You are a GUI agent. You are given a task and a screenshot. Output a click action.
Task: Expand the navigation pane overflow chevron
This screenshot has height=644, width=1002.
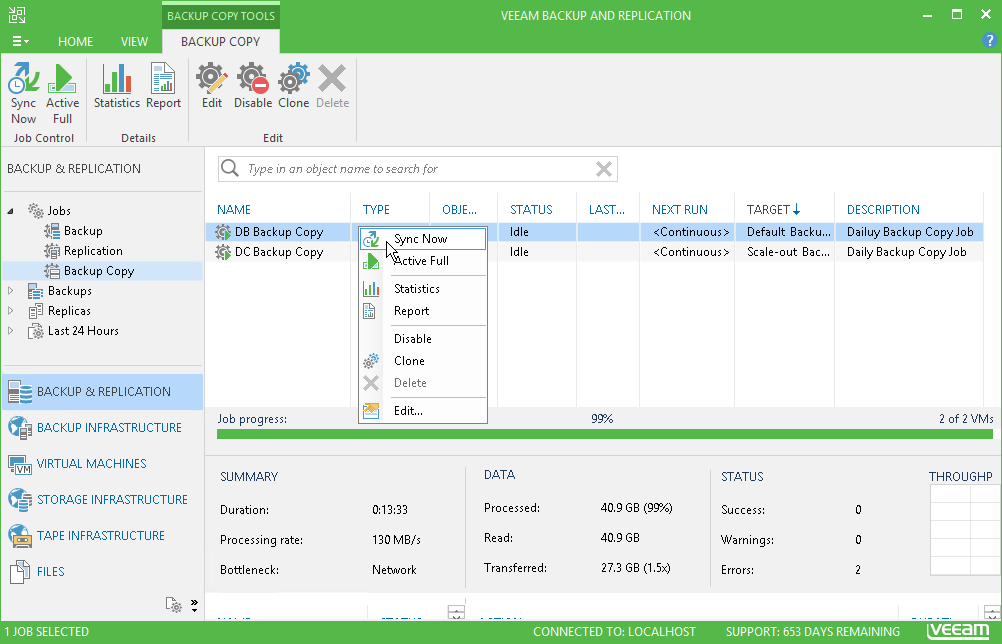tap(194, 605)
